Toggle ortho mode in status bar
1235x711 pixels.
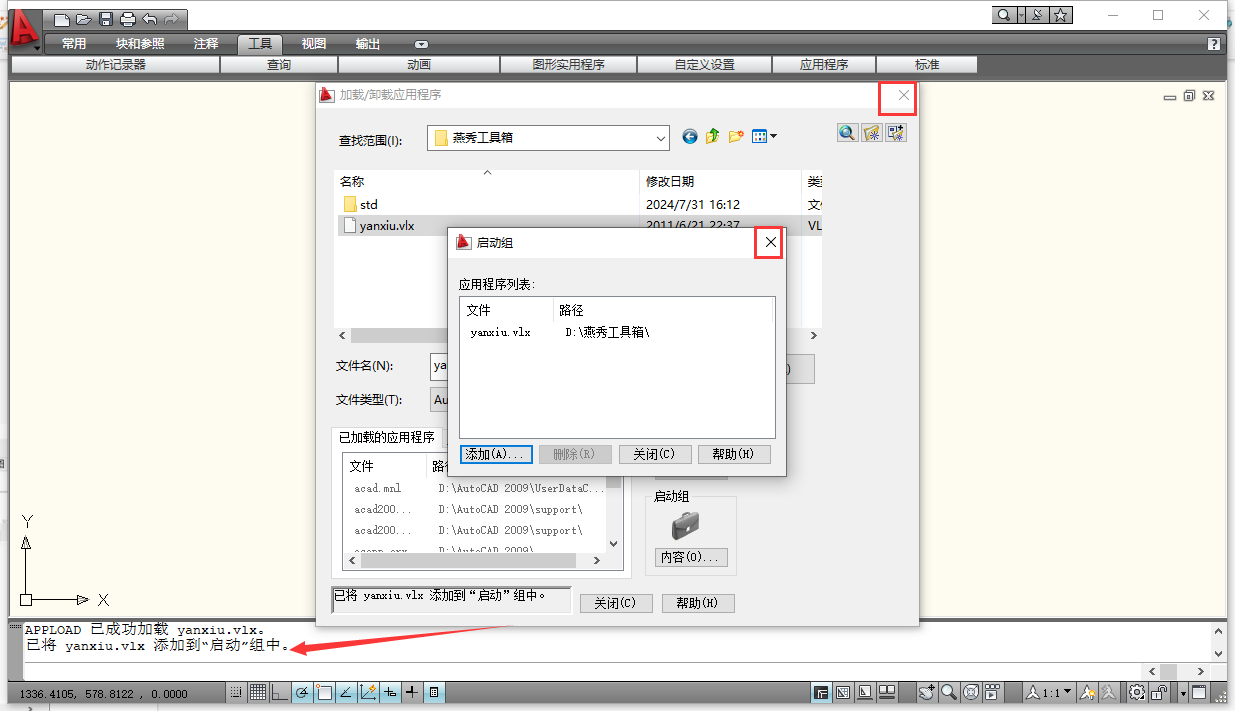279,692
